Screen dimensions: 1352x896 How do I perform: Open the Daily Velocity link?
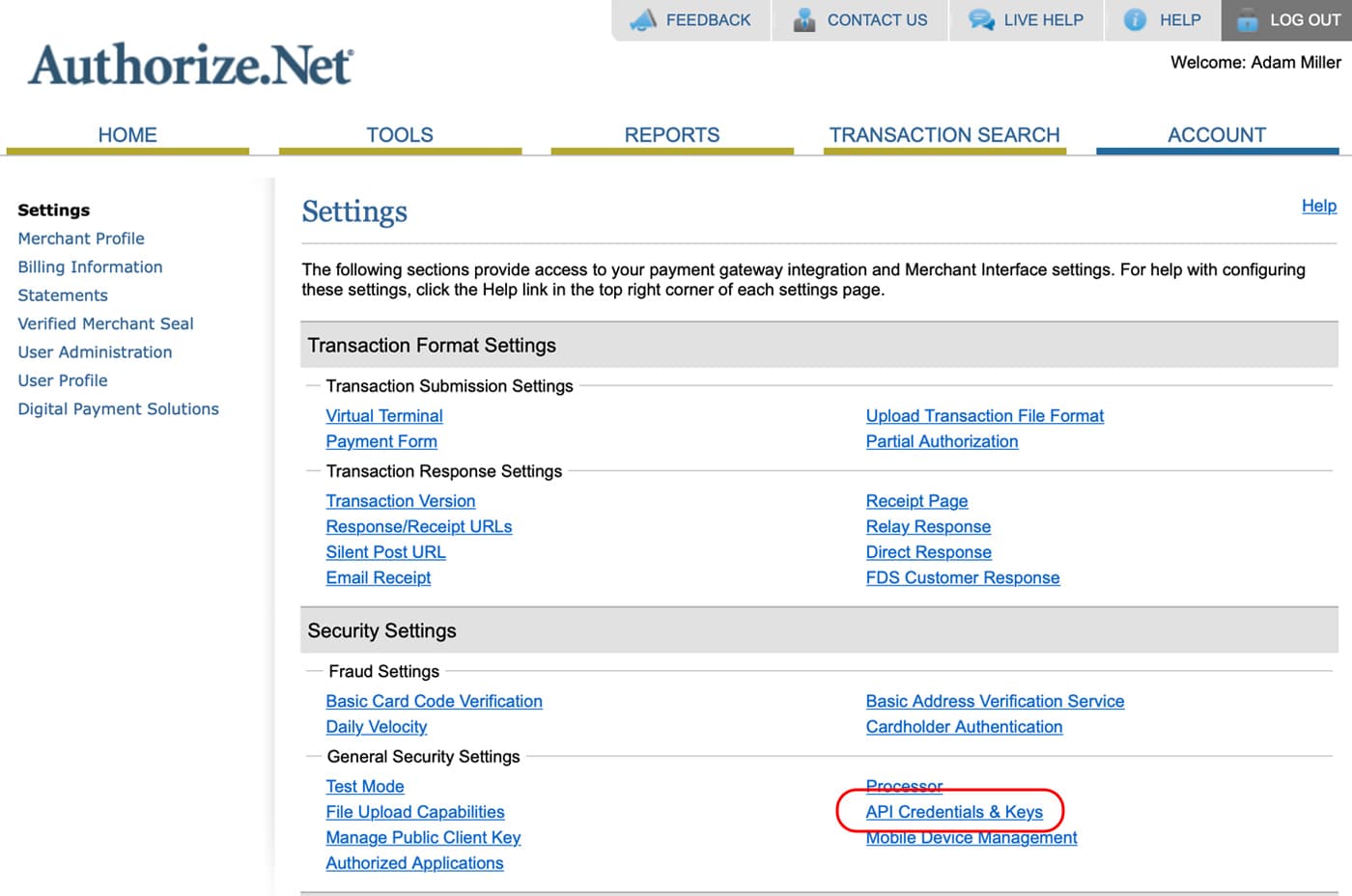click(x=377, y=727)
